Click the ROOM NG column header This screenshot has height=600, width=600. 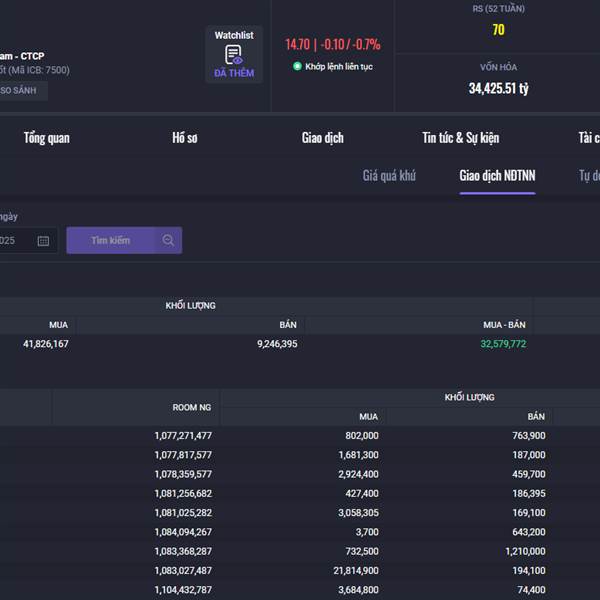point(192,408)
